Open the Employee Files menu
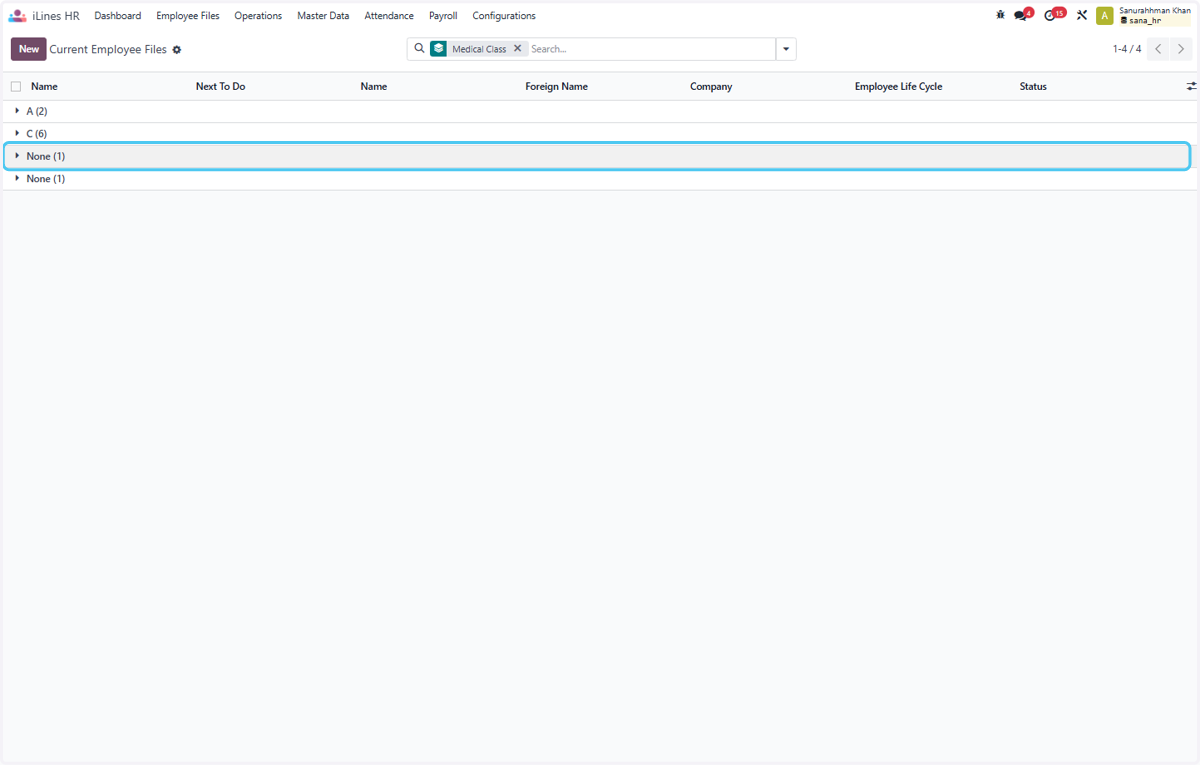This screenshot has height=765, width=1200. pyautogui.click(x=188, y=16)
